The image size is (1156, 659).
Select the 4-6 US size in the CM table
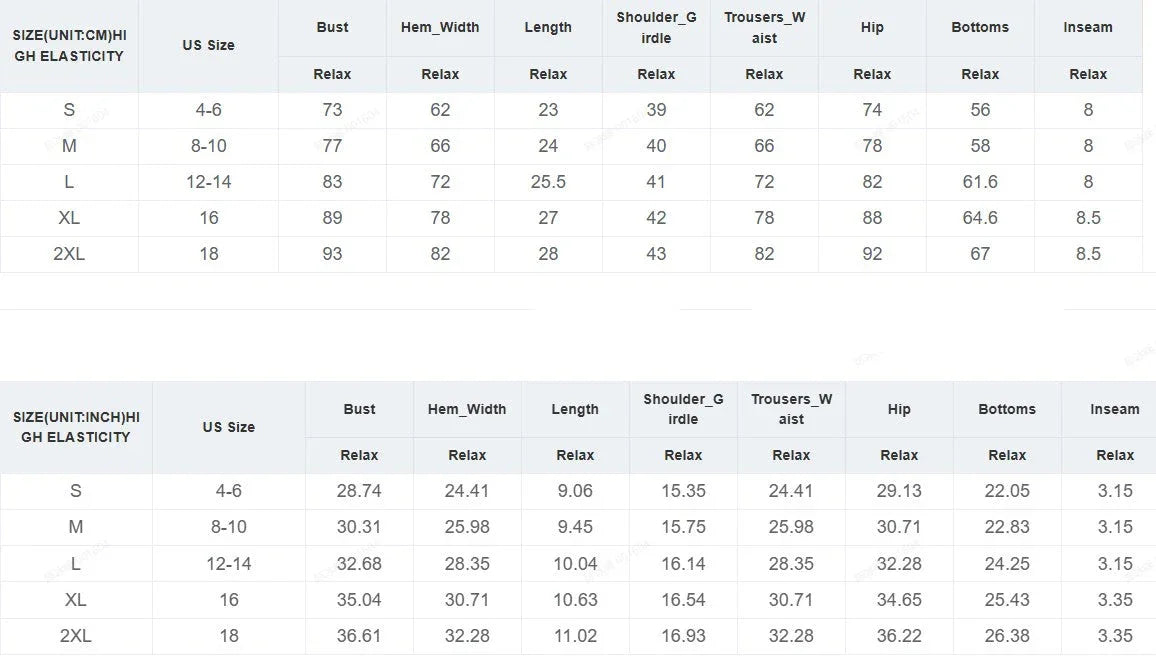click(x=208, y=110)
